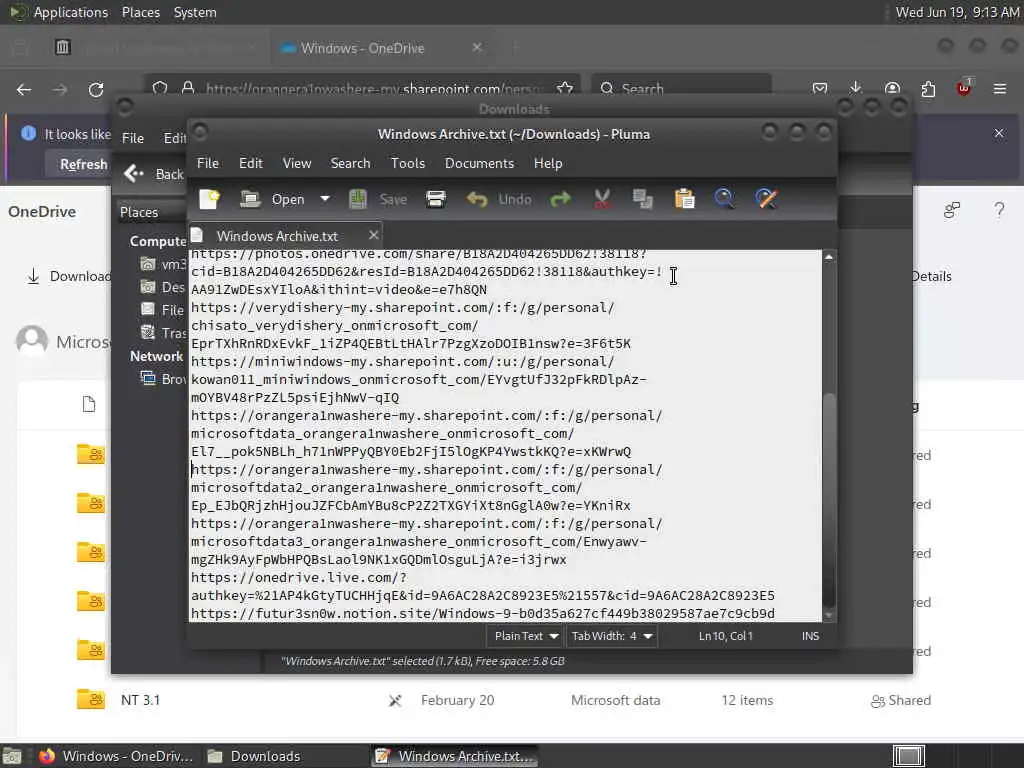Image resolution: width=1024 pixels, height=768 pixels.
Task: Open the Pluma File menu
Action: click(208, 163)
